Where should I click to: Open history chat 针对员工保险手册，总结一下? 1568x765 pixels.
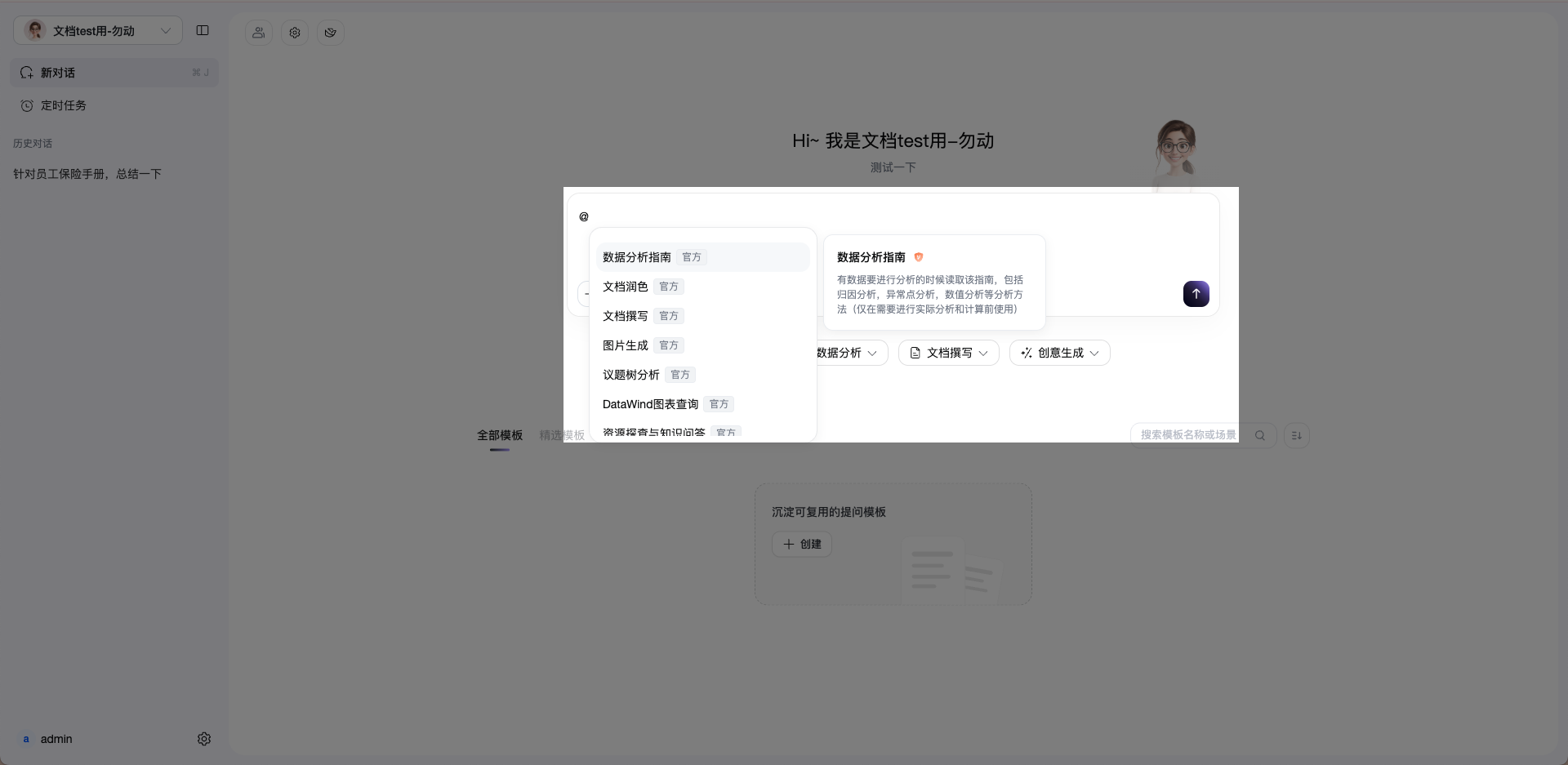point(87,174)
